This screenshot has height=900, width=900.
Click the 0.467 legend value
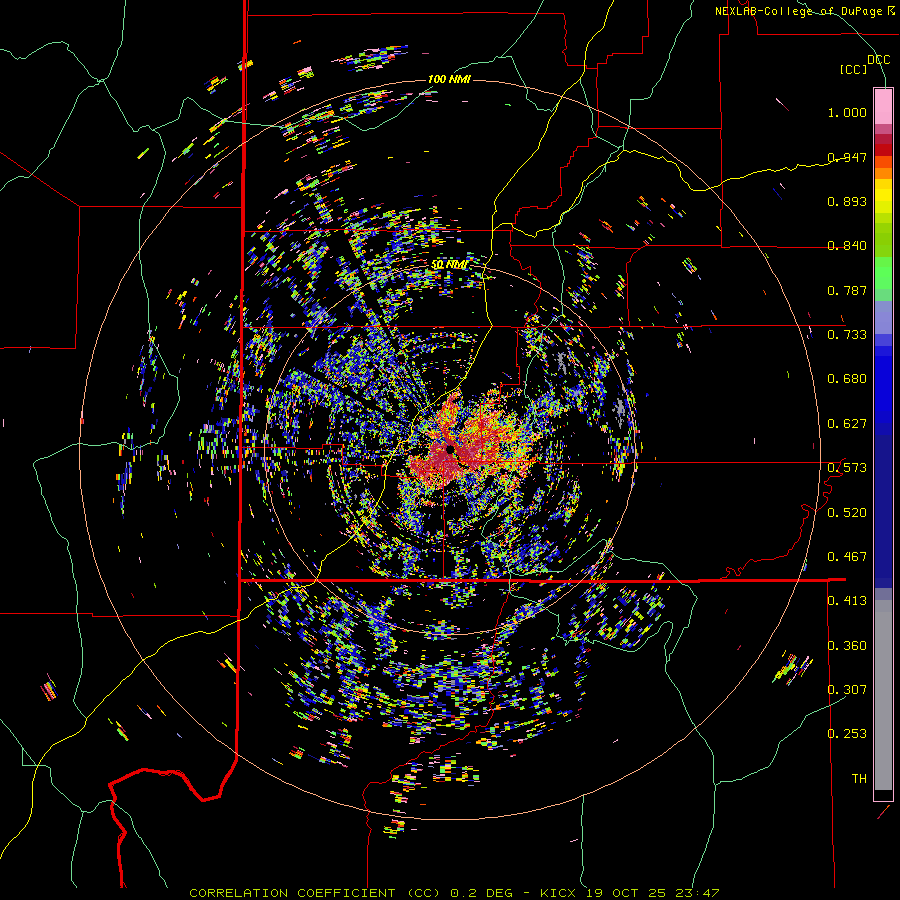pyautogui.click(x=847, y=557)
